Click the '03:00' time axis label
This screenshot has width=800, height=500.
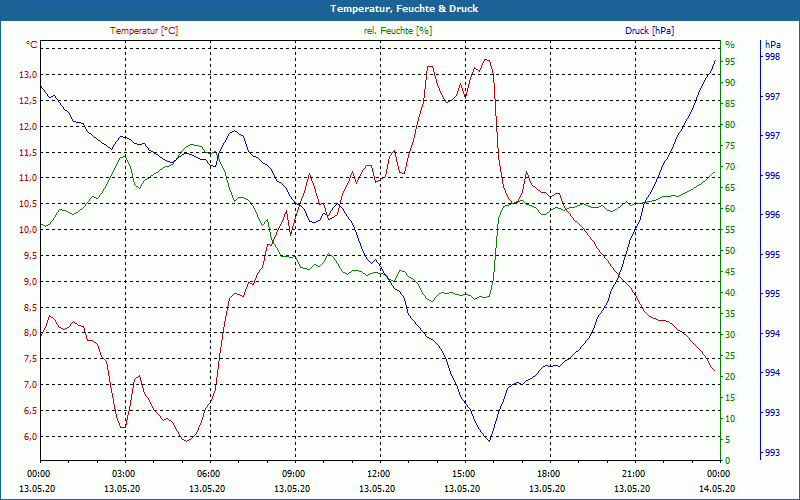click(x=122, y=473)
